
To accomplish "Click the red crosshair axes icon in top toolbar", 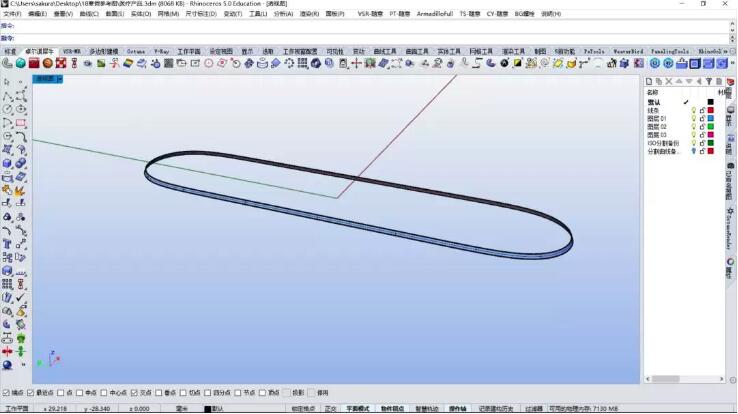I will [356, 63].
